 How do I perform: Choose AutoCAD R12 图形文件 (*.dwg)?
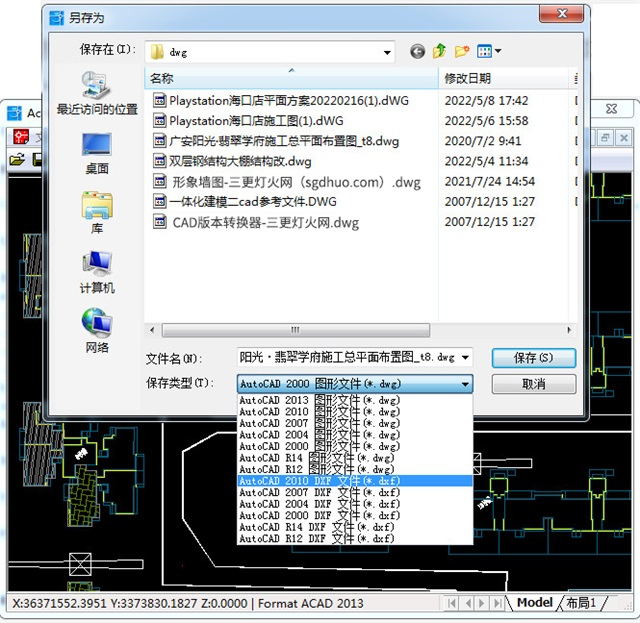[x=355, y=469]
